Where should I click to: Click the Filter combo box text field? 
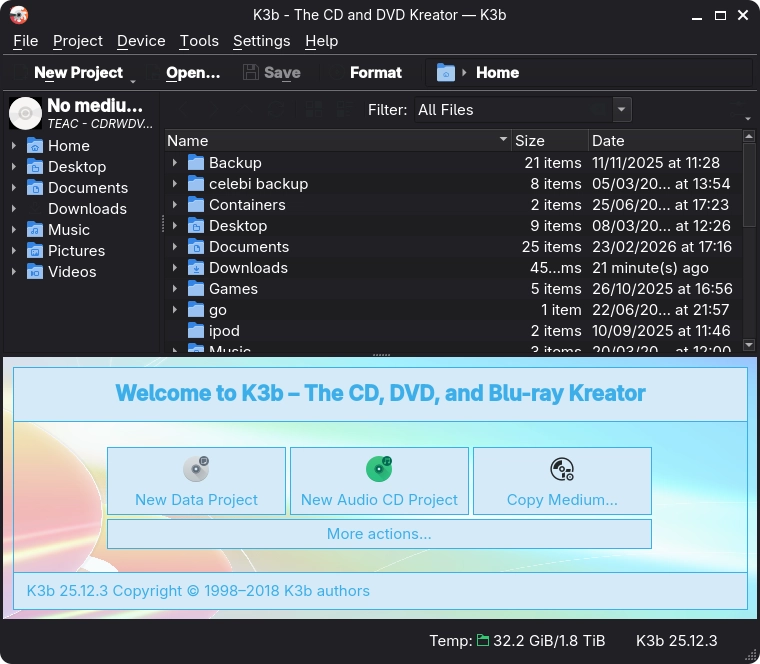click(x=514, y=110)
